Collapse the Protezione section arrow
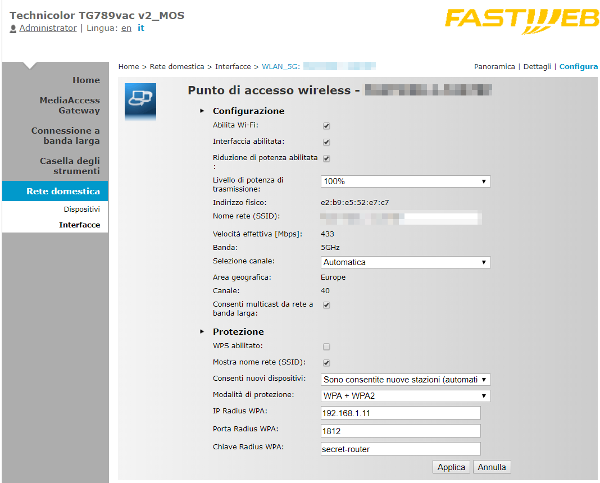The image size is (600, 483). click(x=202, y=331)
